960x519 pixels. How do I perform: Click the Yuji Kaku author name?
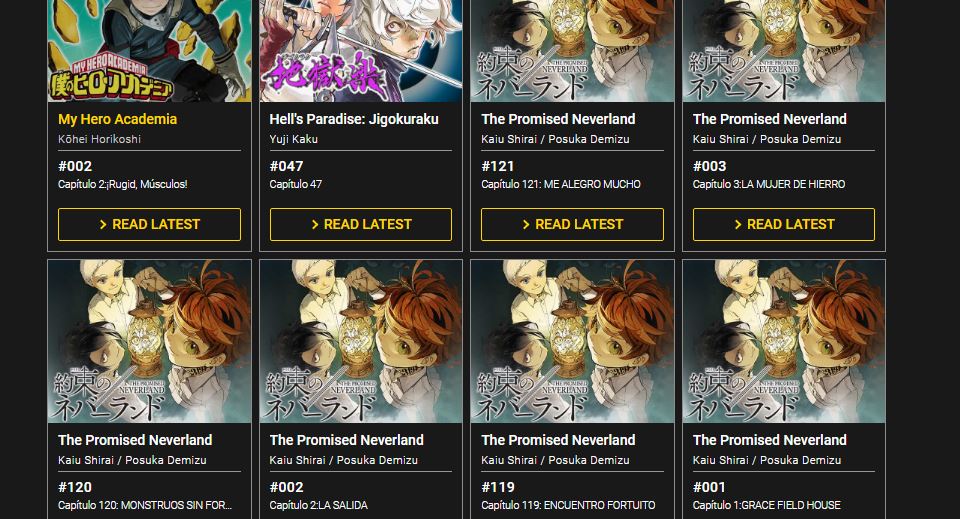click(293, 139)
